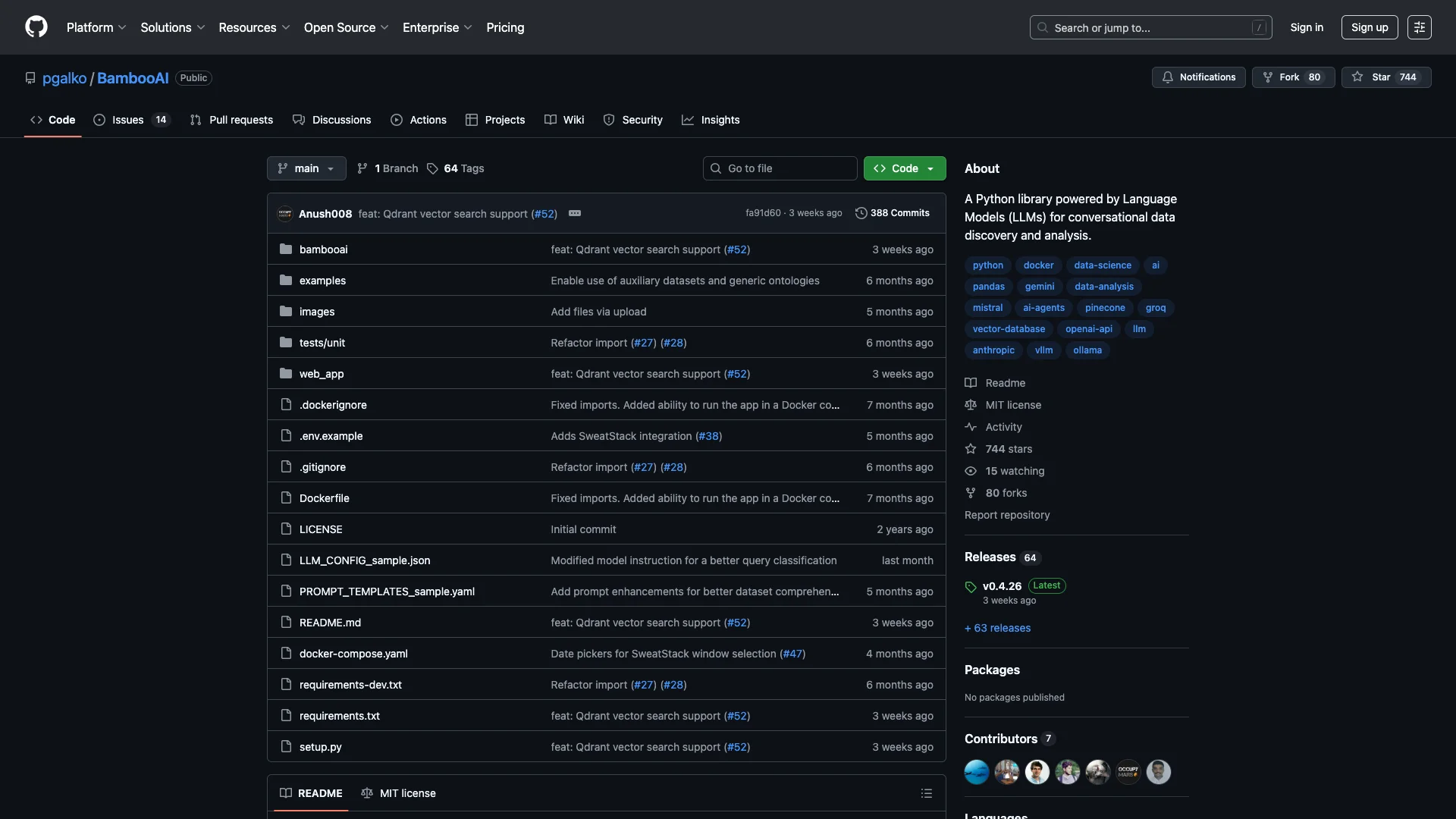This screenshot has width=1456, height=819.
Task: Open the header settings menu icon
Action: 1419,27
